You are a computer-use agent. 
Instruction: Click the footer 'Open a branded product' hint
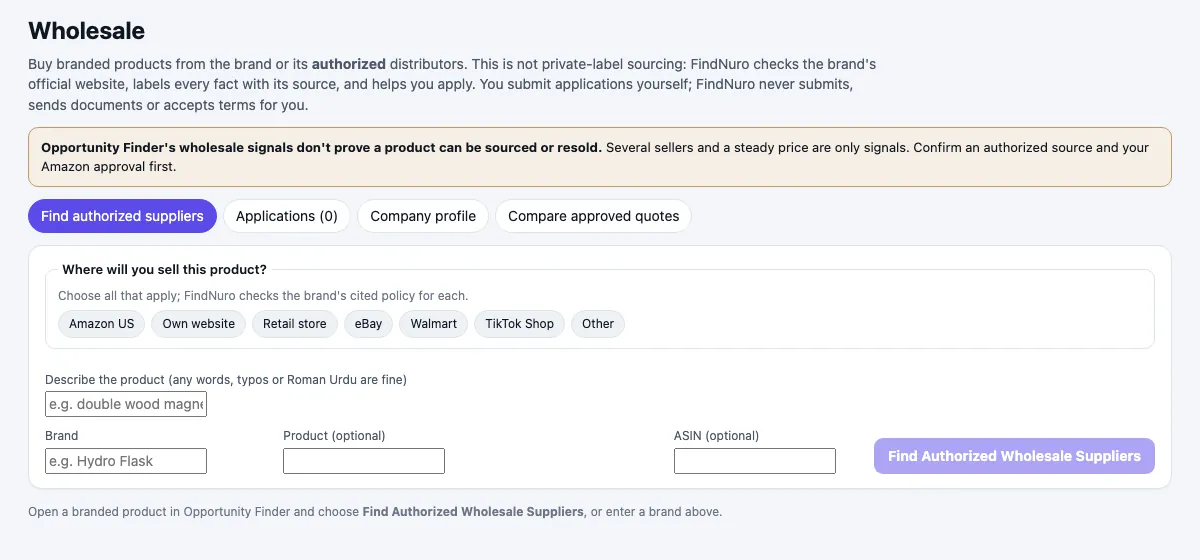(x=375, y=511)
